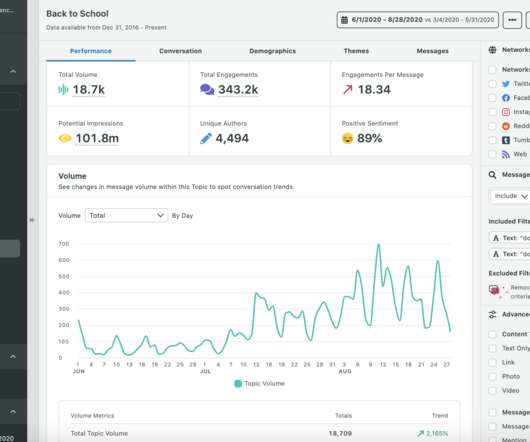Open the three-dots more options menu

tap(512, 20)
